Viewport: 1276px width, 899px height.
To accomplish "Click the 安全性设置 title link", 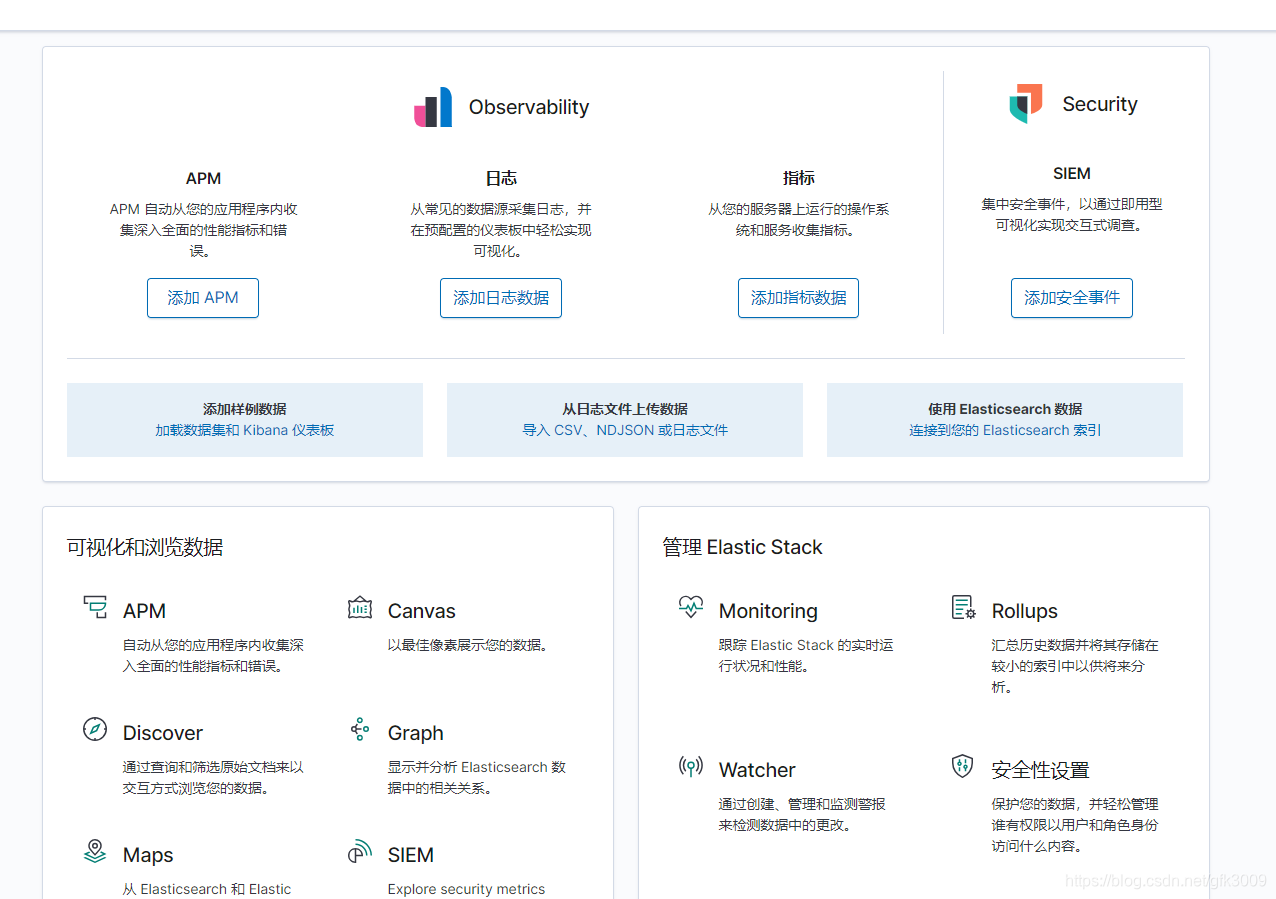I will [1040, 770].
